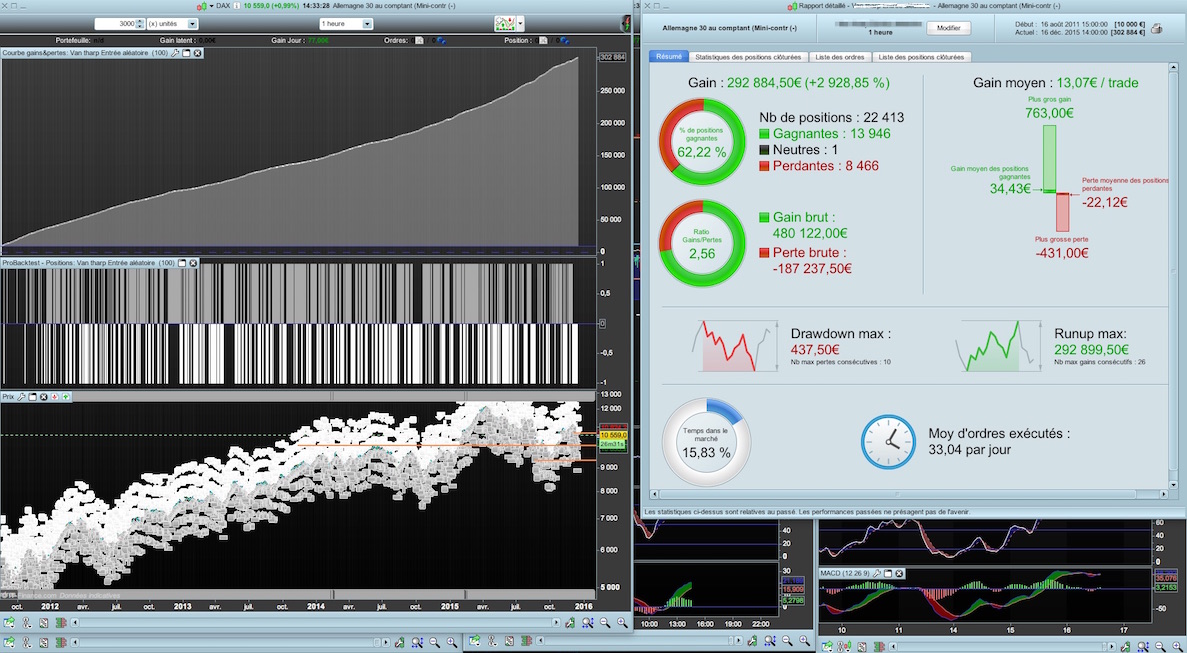
Task: Click the green add icon in Prix panel
Action: tap(66, 397)
